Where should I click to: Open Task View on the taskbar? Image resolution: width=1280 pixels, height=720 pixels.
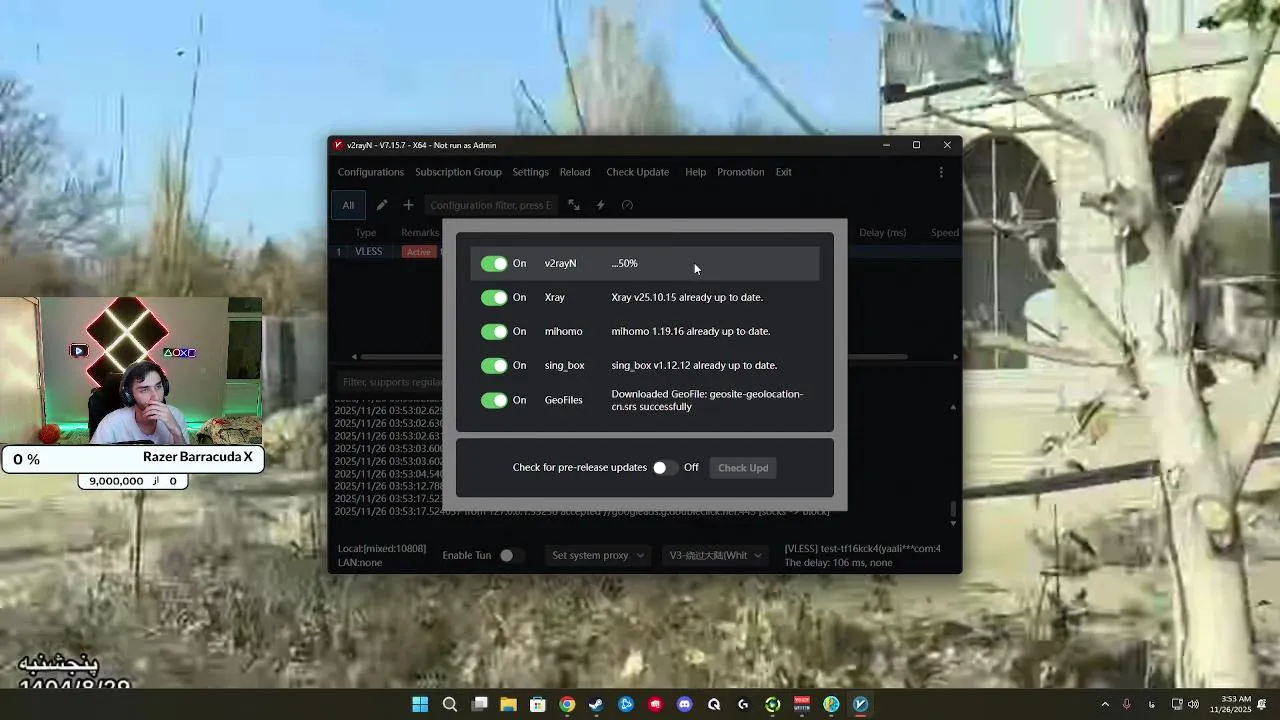(x=480, y=705)
